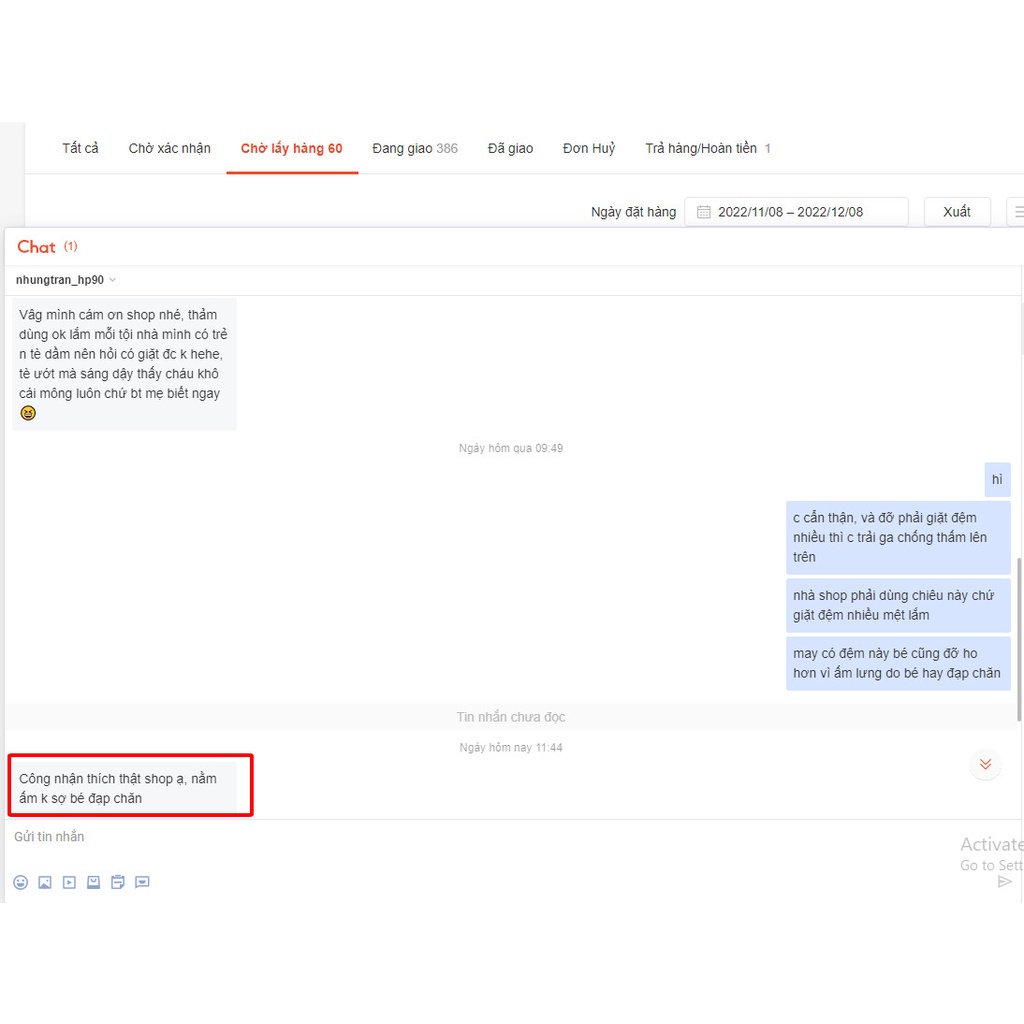Select the Chờ lấy hàng 60 tab
The image size is (1024, 1024).
coord(292,148)
